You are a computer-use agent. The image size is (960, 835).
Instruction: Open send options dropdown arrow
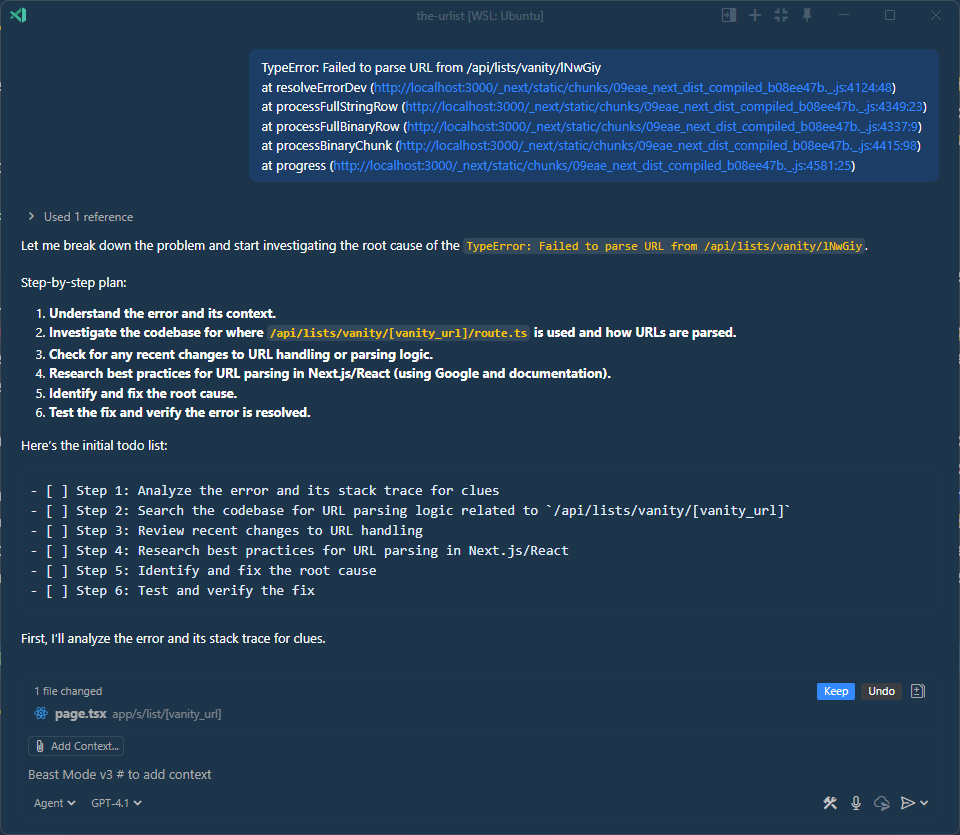[x=924, y=803]
